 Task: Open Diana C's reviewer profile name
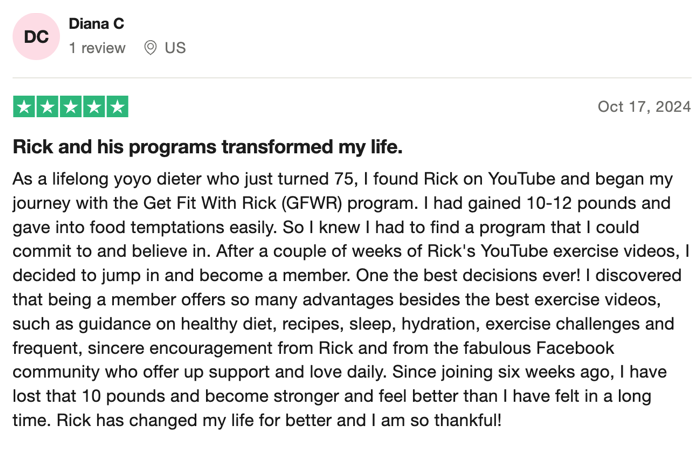pos(96,24)
